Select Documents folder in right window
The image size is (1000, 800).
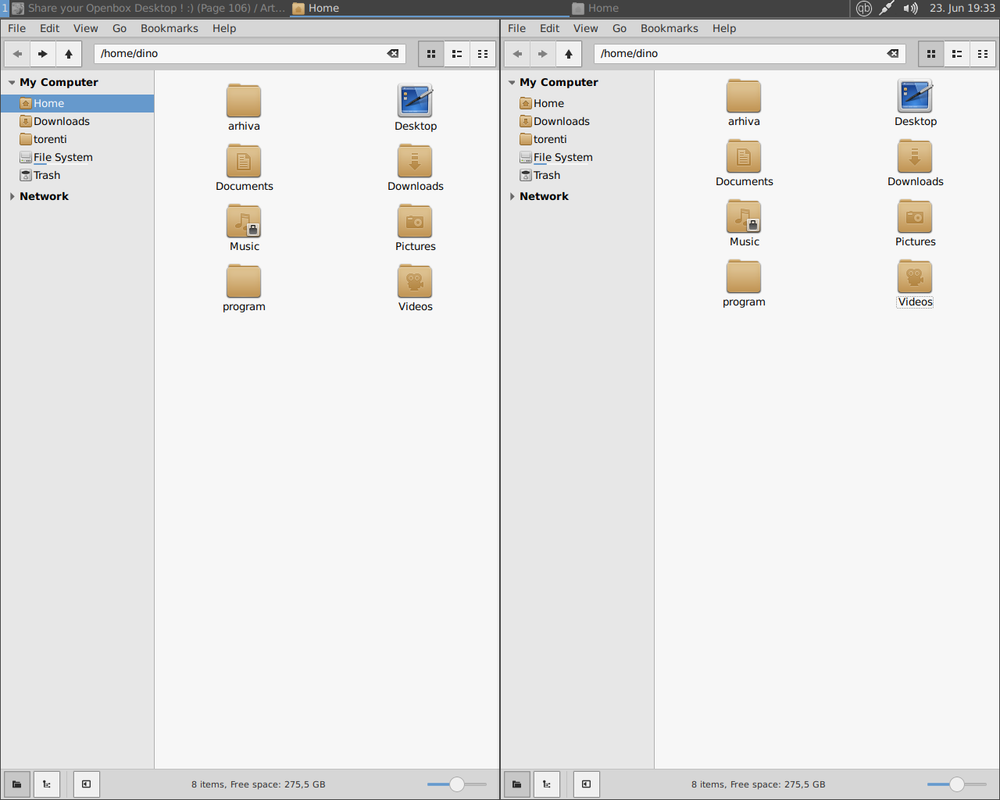(x=744, y=163)
